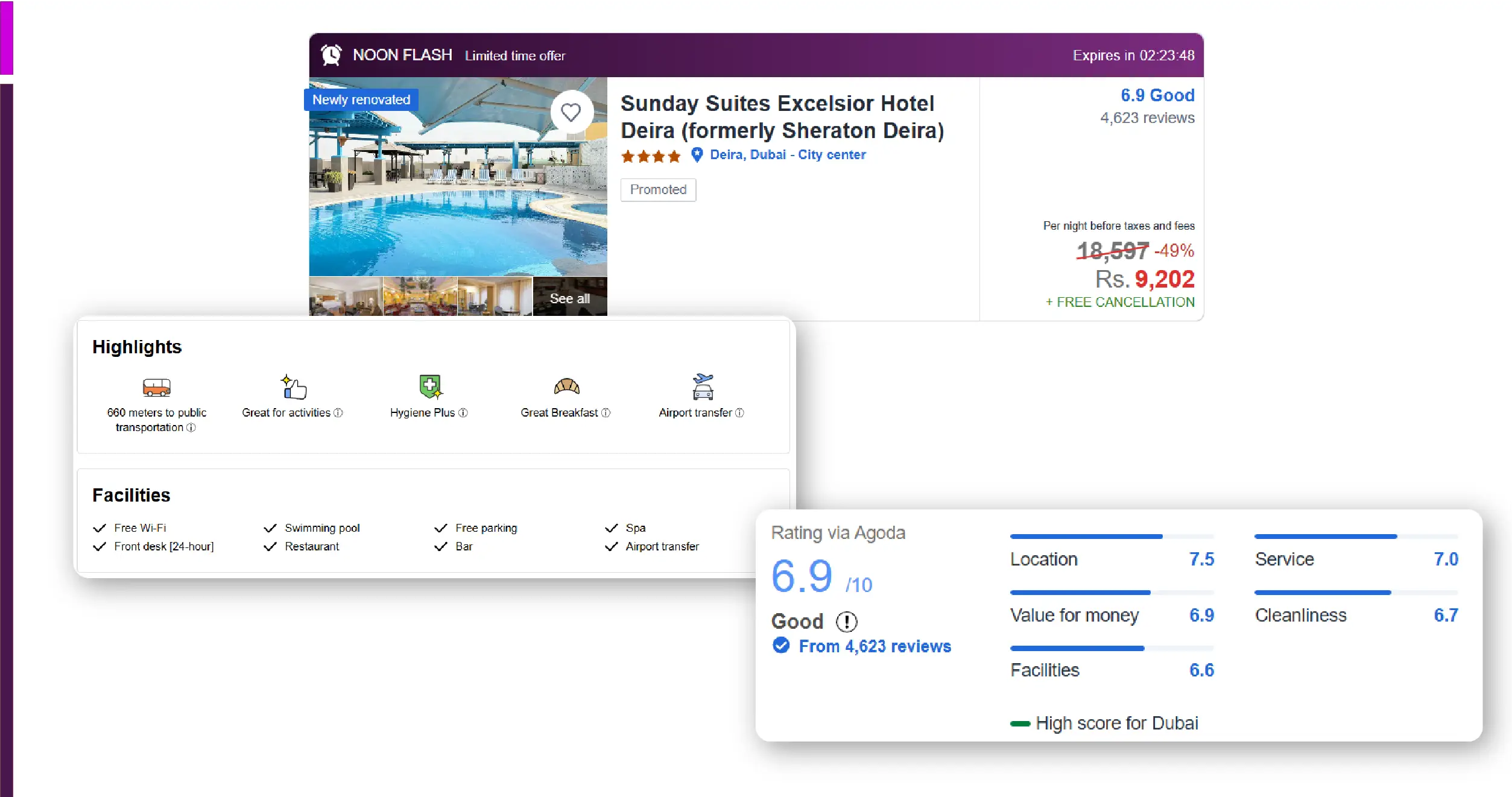This screenshot has height=797, width=1512.
Task: Click the exclamation info icon beside Good
Action: (846, 622)
